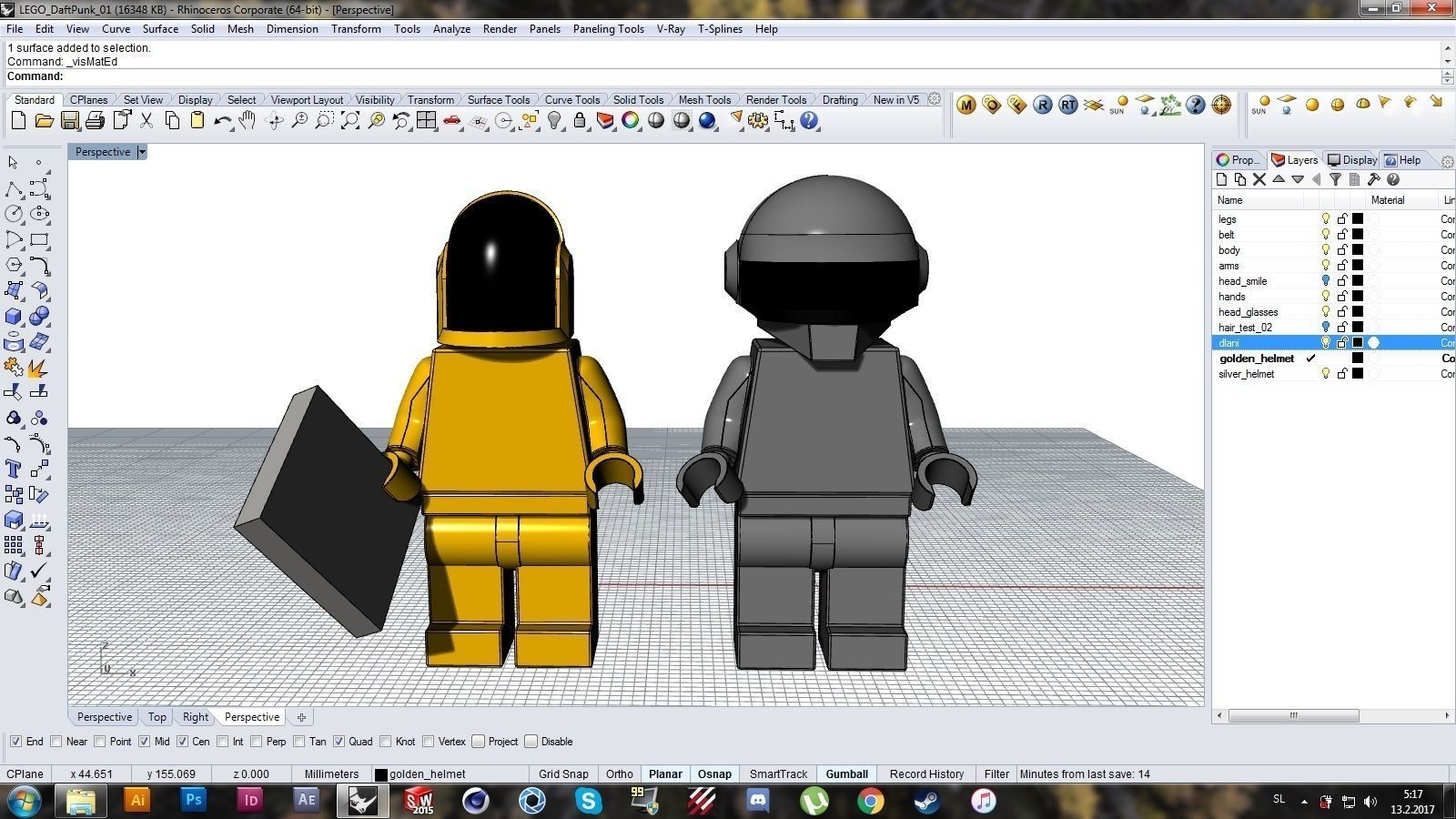Open the Options gear icon
Viewport: 1456px width, 819px height.
click(x=758, y=120)
